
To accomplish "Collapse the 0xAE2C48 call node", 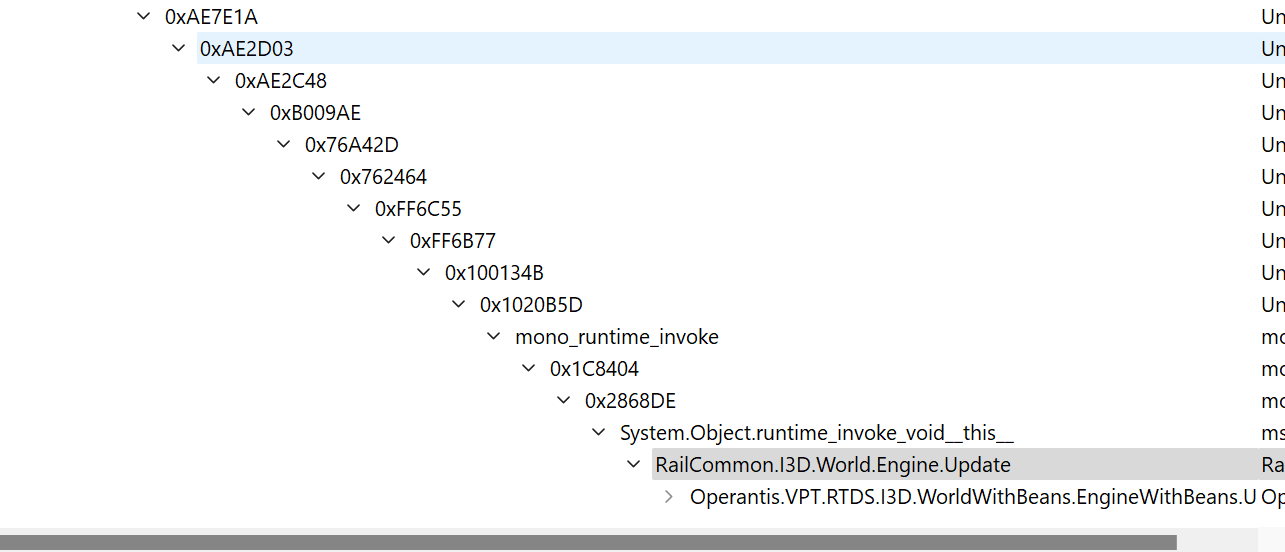I will [214, 80].
